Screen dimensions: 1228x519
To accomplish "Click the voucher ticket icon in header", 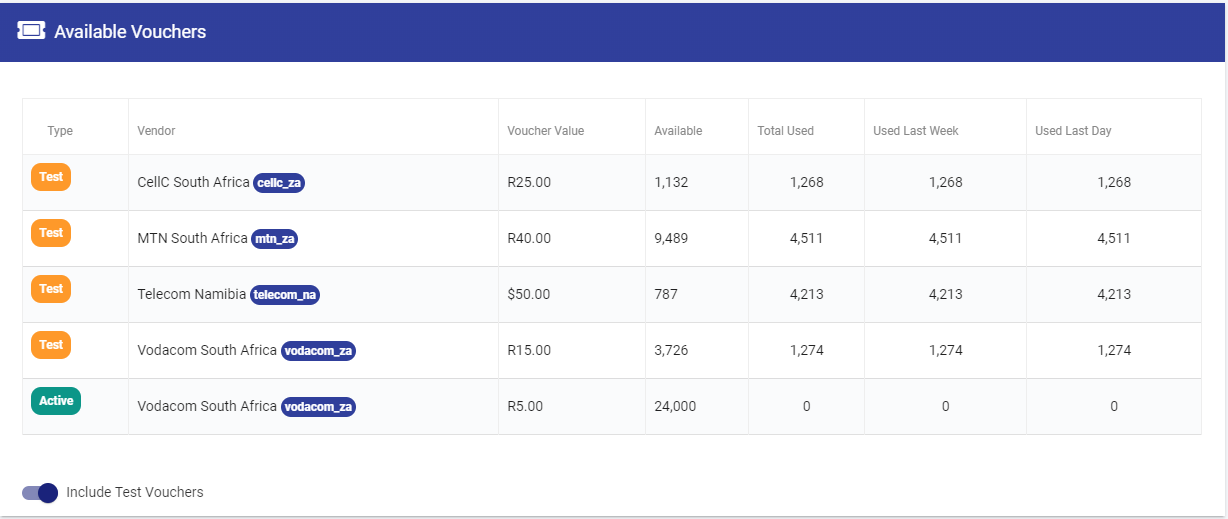I will [x=31, y=31].
